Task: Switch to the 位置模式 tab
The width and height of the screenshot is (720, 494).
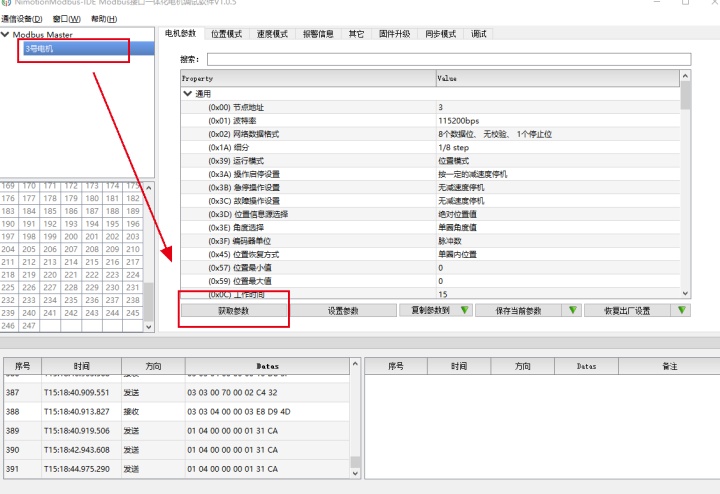Action: pyautogui.click(x=226, y=34)
